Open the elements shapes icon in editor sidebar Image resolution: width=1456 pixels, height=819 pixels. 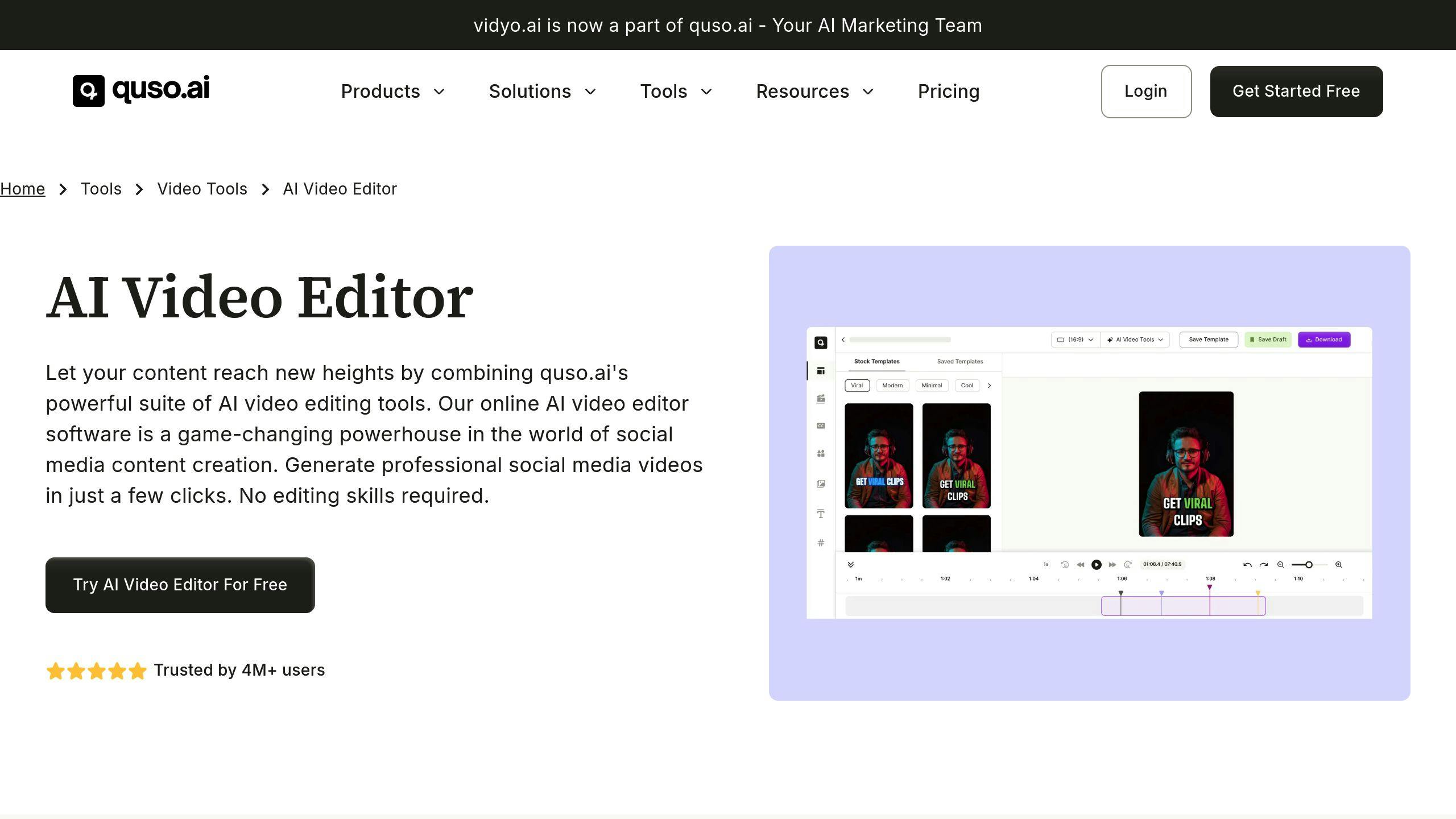tap(821, 453)
